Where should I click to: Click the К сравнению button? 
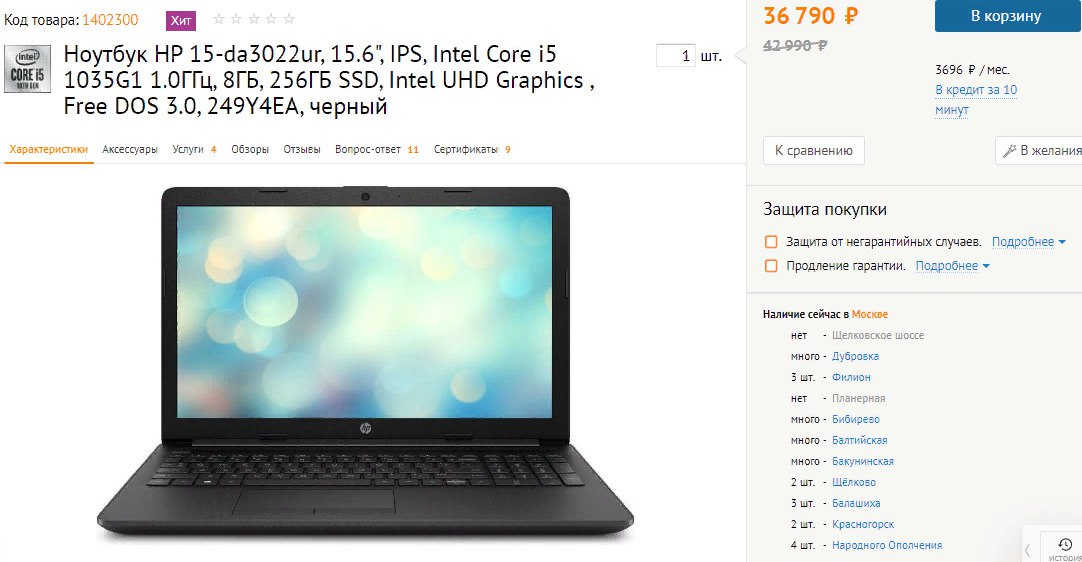[x=814, y=151]
